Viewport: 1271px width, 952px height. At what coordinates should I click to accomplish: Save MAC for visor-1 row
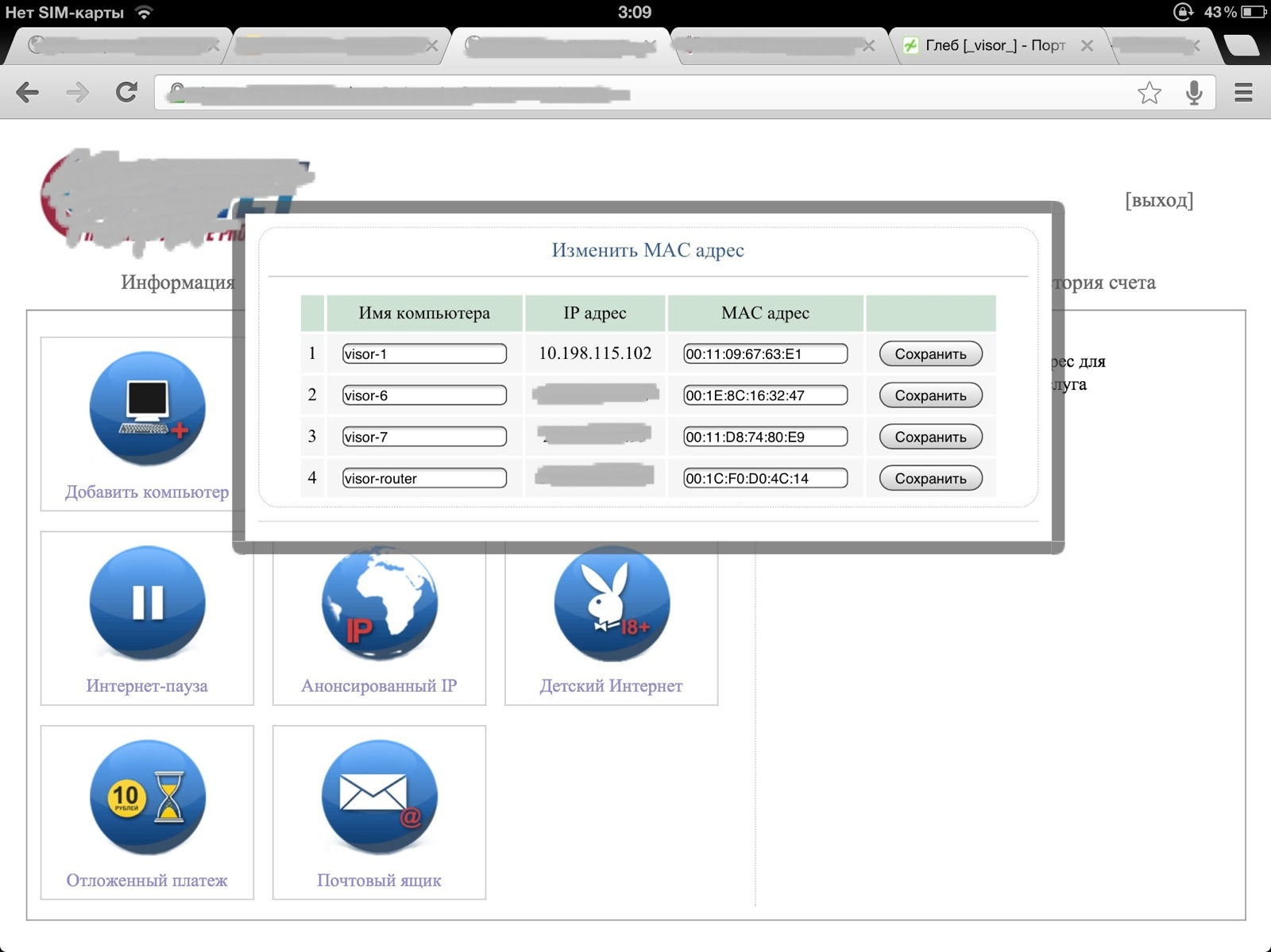coord(930,354)
